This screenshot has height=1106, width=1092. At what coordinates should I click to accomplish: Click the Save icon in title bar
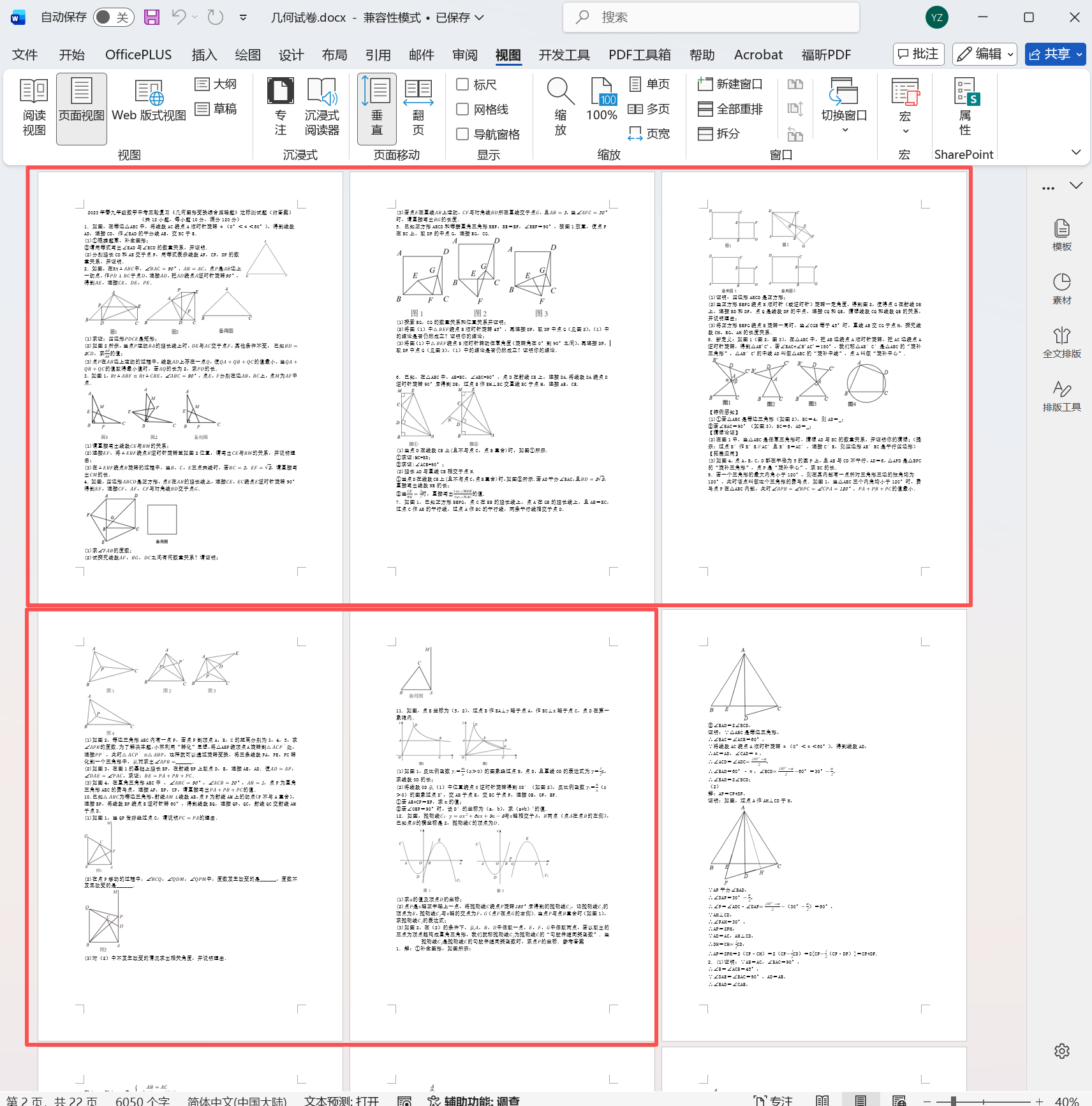coord(152,17)
